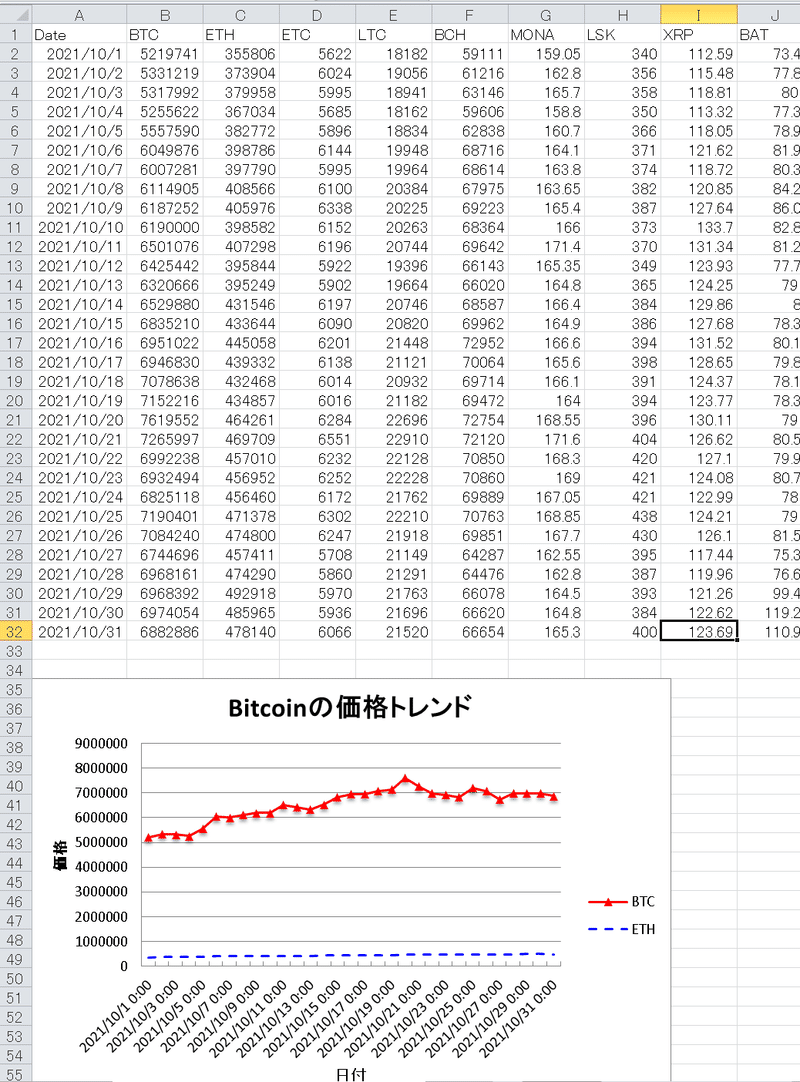Click the ETH legend entry
800x1082 pixels.
point(622,929)
